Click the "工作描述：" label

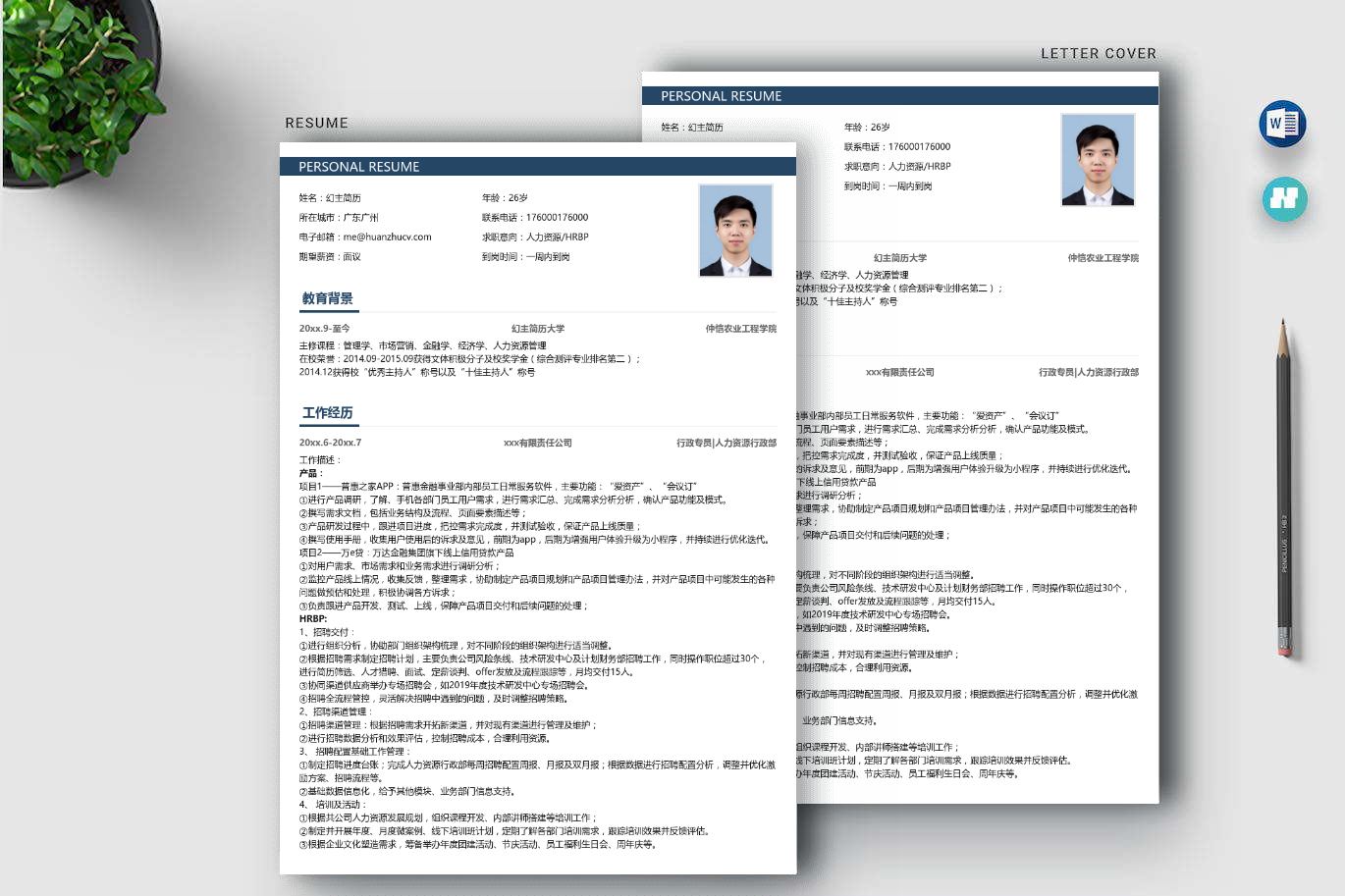pos(320,460)
